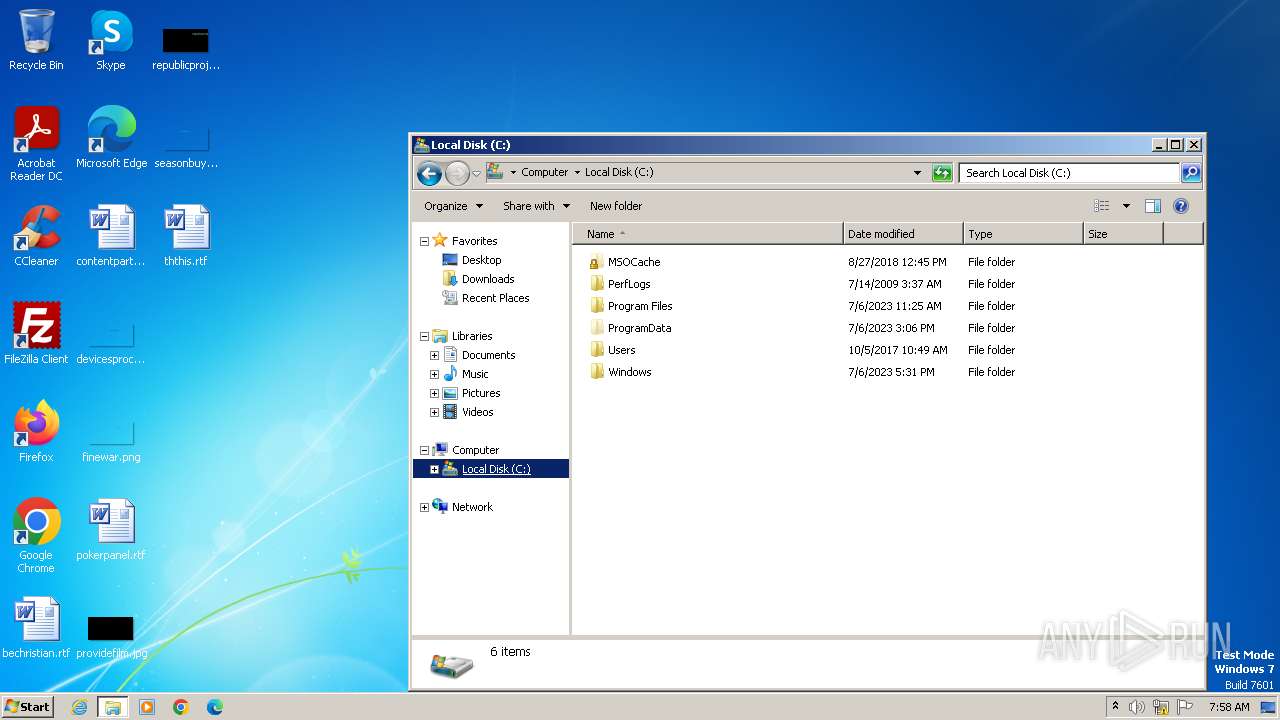Viewport: 1280px width, 720px height.
Task: Sort by Date modified column header
Action: pyautogui.click(x=903, y=234)
